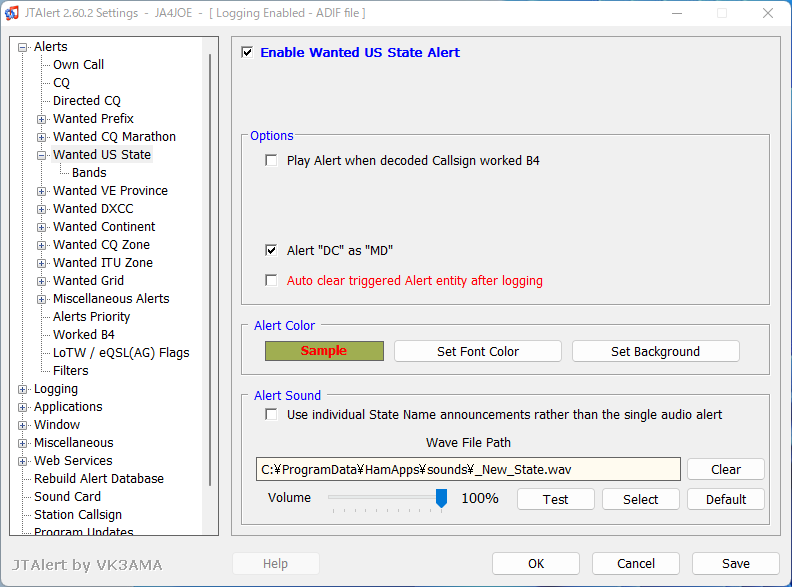This screenshot has height=587, width=792.
Task: Click the JTAlert app icon in title bar
Action: pos(12,13)
